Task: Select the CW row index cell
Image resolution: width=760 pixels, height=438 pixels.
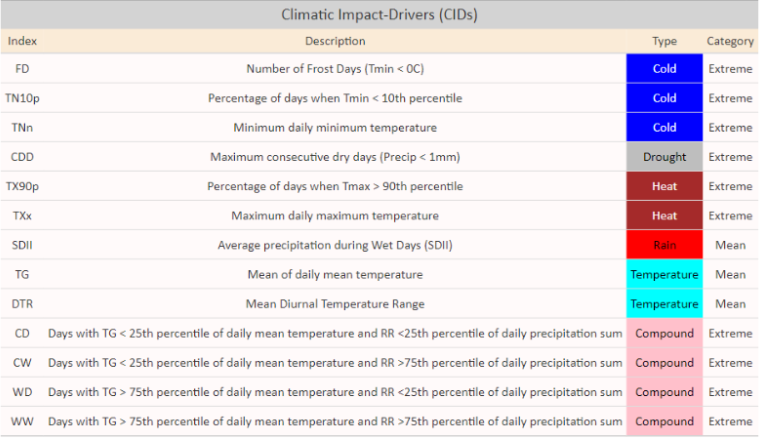Action: 23,363
